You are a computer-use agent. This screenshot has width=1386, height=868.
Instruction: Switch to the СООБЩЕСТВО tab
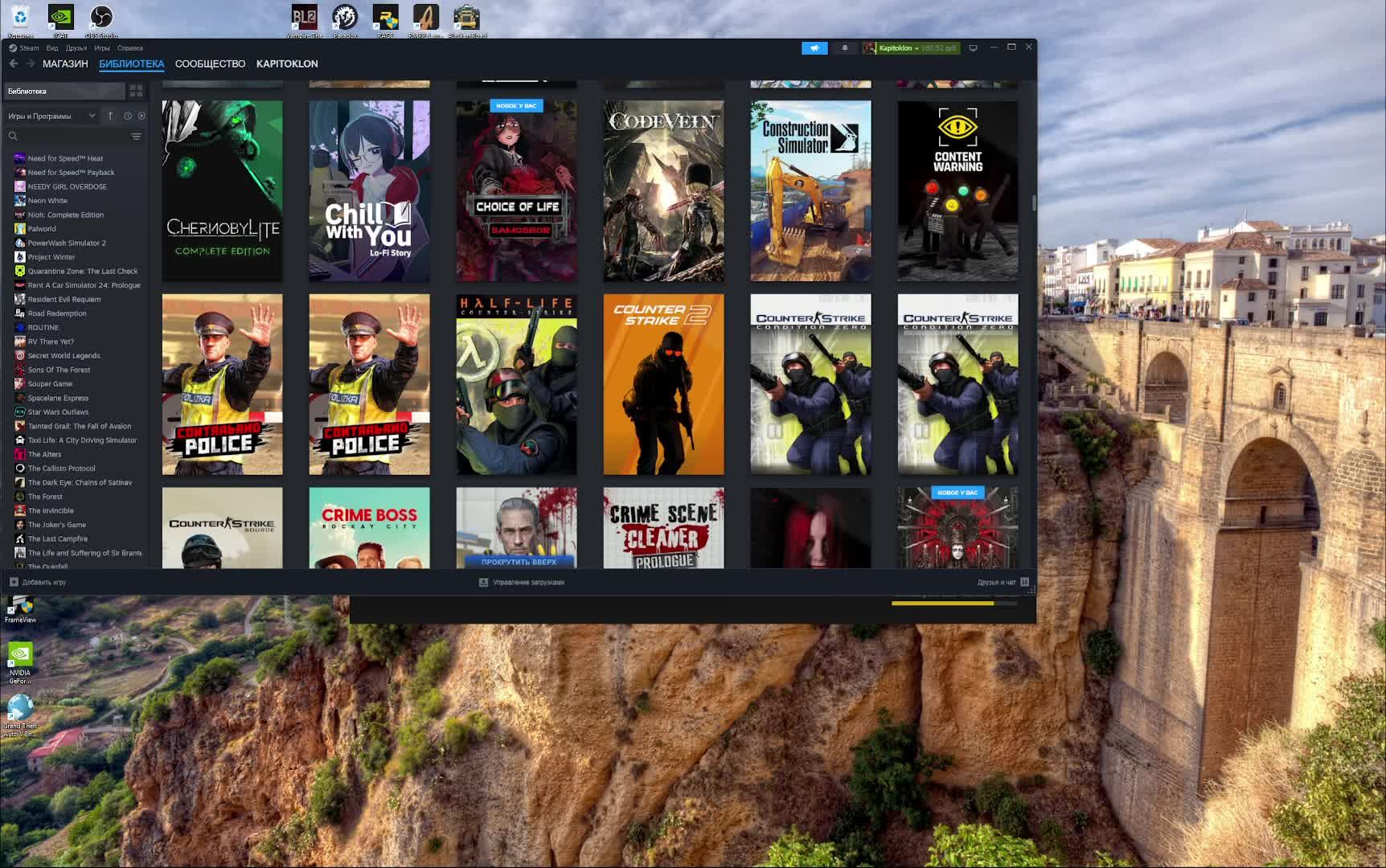click(x=211, y=63)
